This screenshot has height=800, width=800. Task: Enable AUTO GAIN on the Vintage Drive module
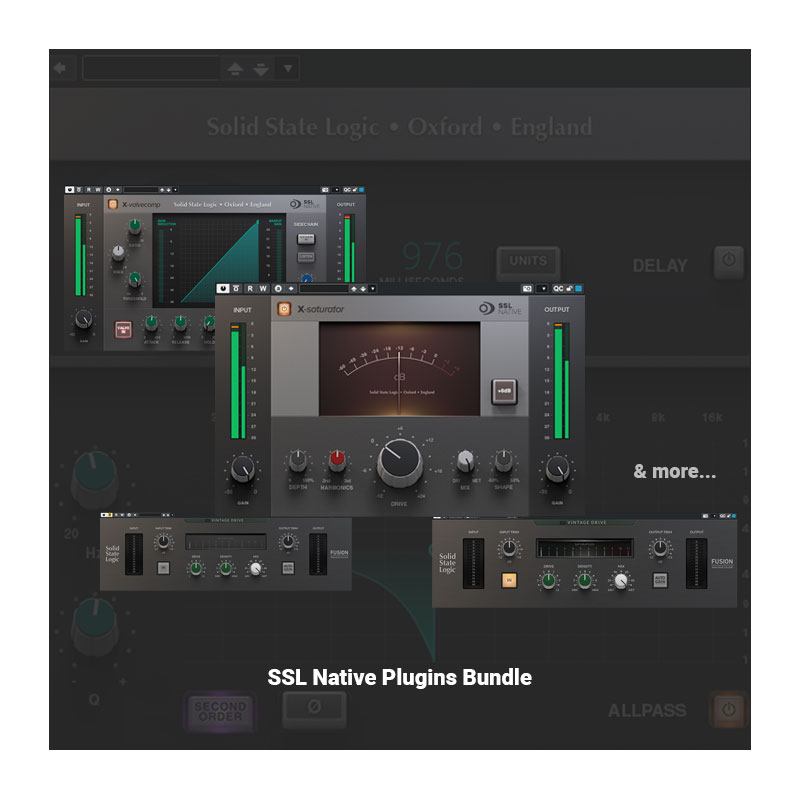pos(662,578)
